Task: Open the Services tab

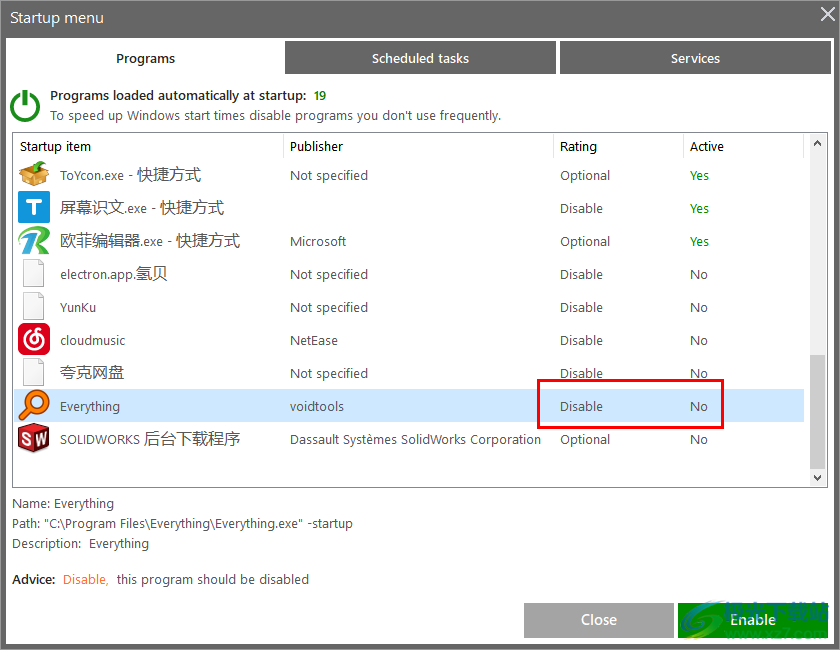Action: pos(695,58)
